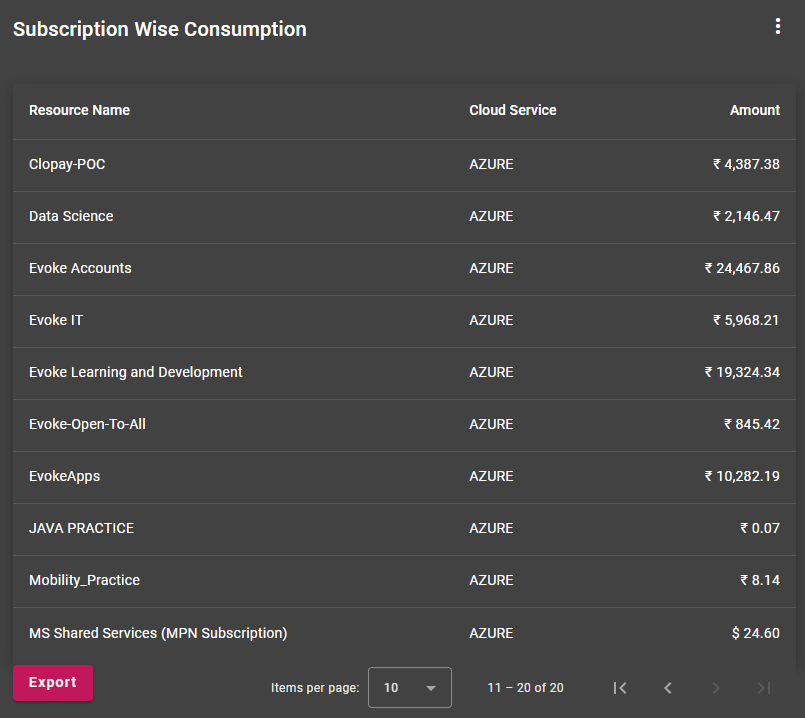Click the next page arrow
This screenshot has width=805, height=718.
[x=716, y=688]
